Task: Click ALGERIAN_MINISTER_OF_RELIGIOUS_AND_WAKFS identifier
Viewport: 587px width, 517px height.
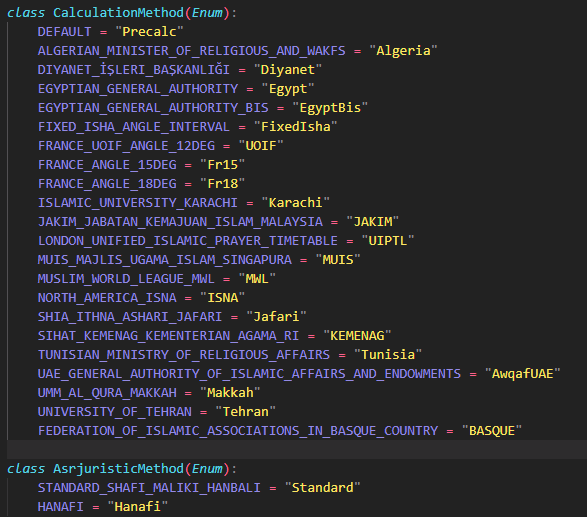Action: pos(192,51)
